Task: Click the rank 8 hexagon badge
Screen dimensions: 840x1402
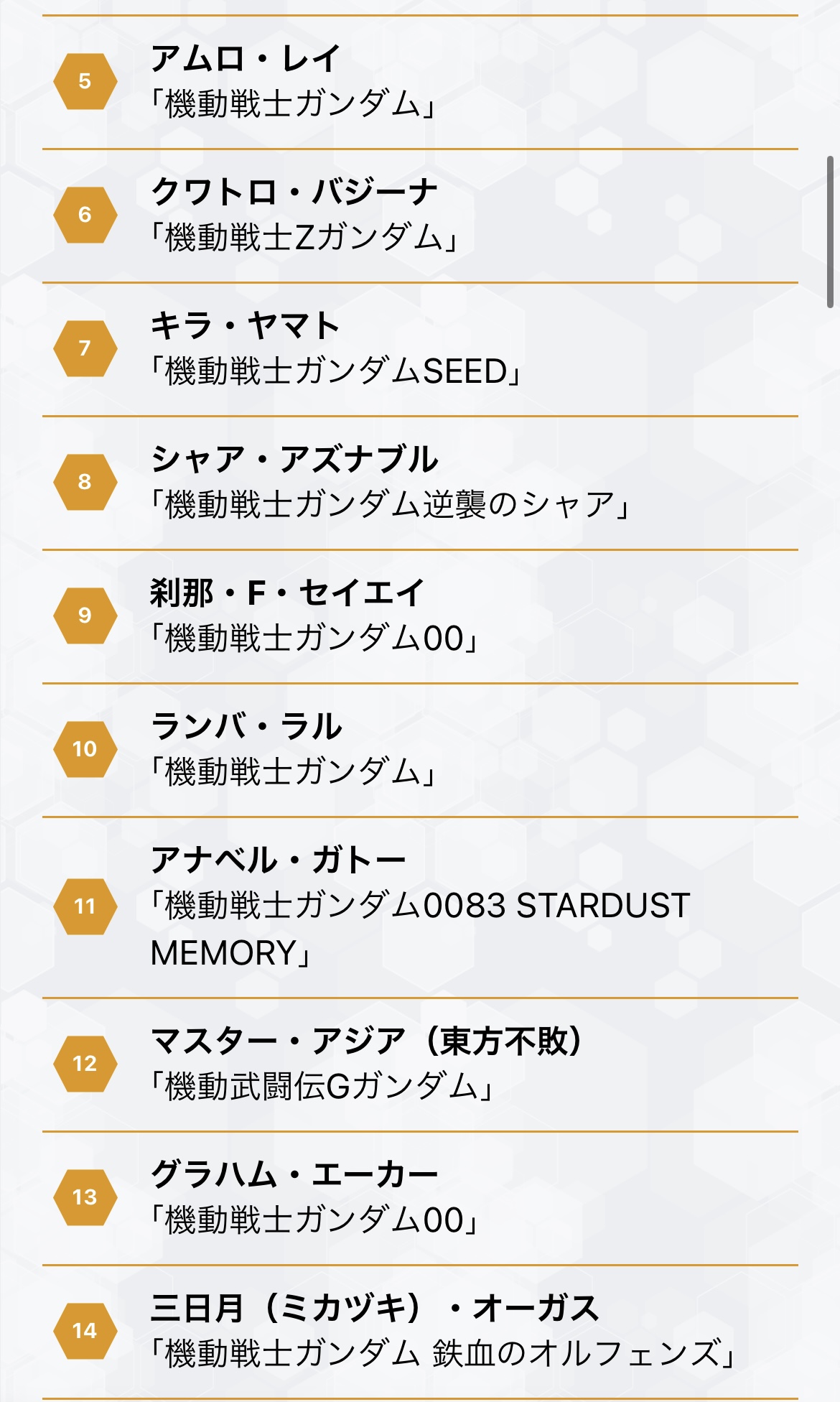Action: click(85, 482)
